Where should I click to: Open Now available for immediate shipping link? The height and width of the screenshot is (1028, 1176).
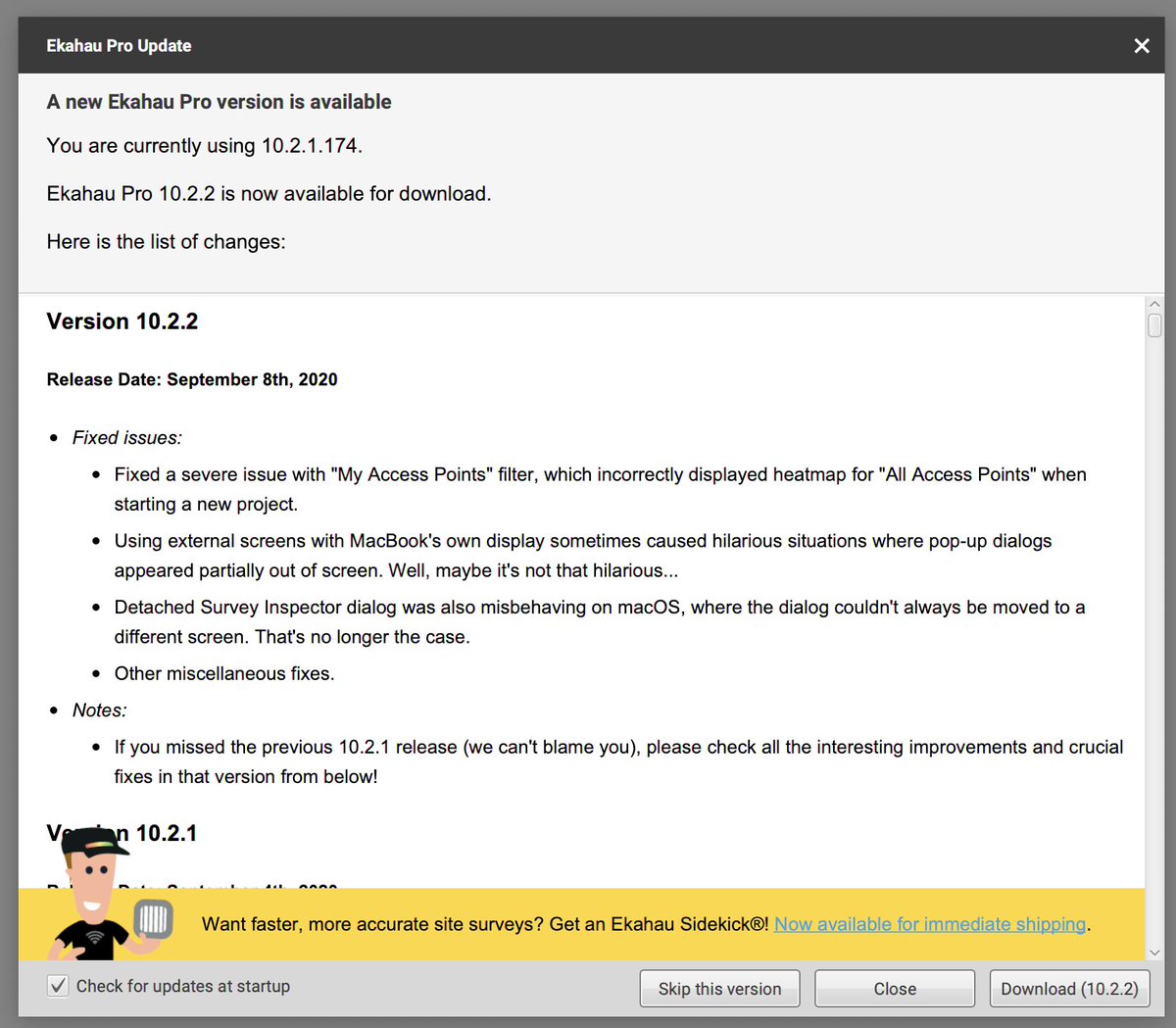(x=930, y=924)
